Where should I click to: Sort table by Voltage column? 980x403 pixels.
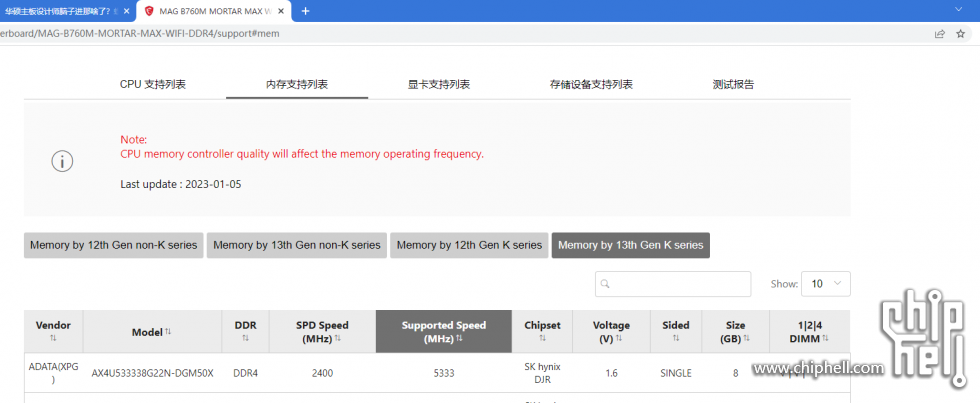pos(611,331)
